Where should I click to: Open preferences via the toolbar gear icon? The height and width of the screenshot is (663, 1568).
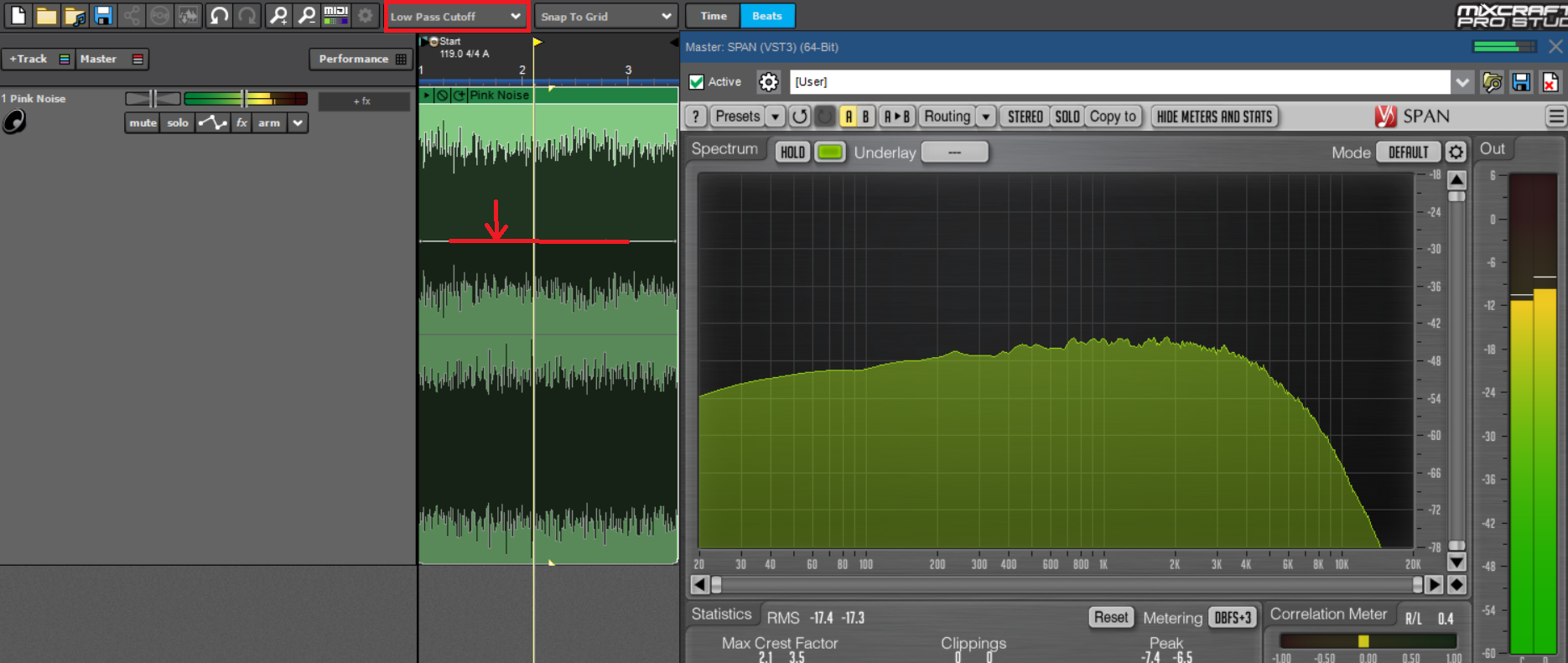pos(366,15)
